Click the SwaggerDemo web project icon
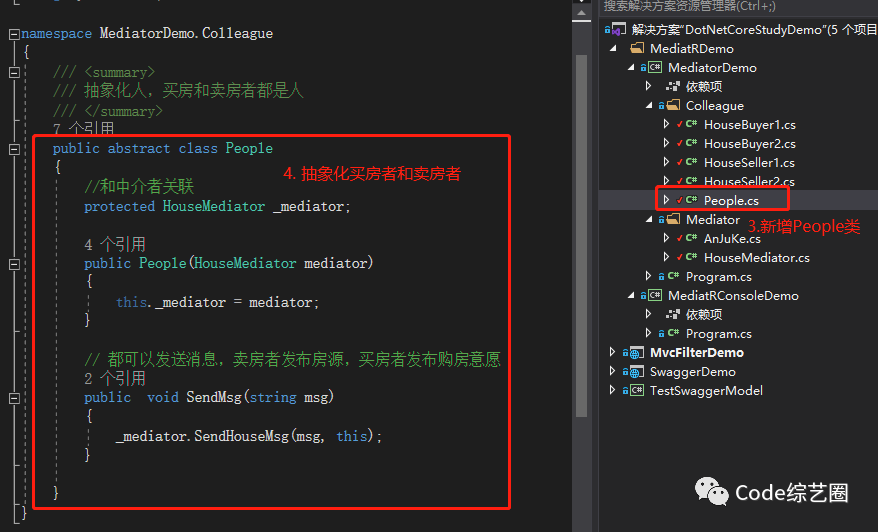Screen dimensions: 878x532 coord(637,372)
